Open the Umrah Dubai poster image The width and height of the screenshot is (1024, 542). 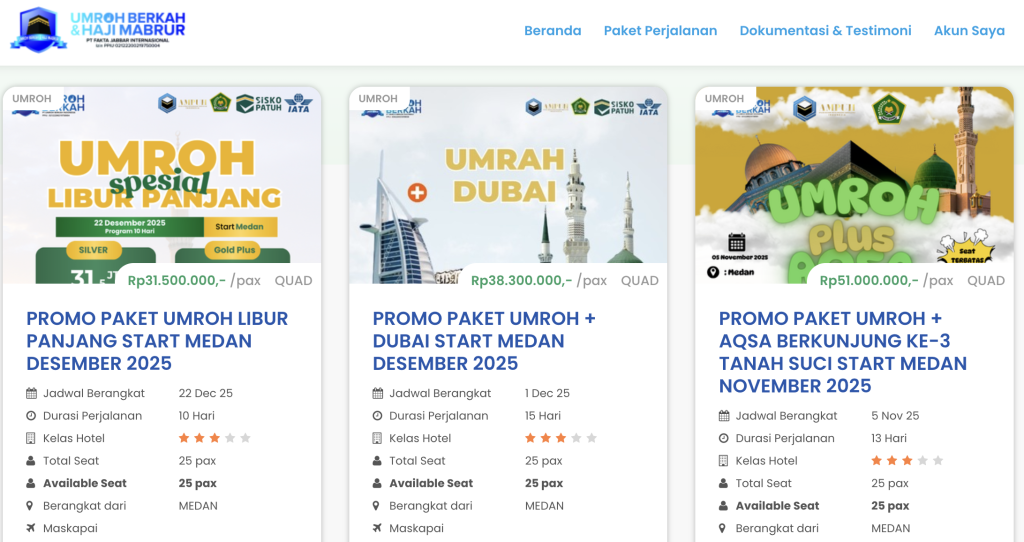(508, 185)
